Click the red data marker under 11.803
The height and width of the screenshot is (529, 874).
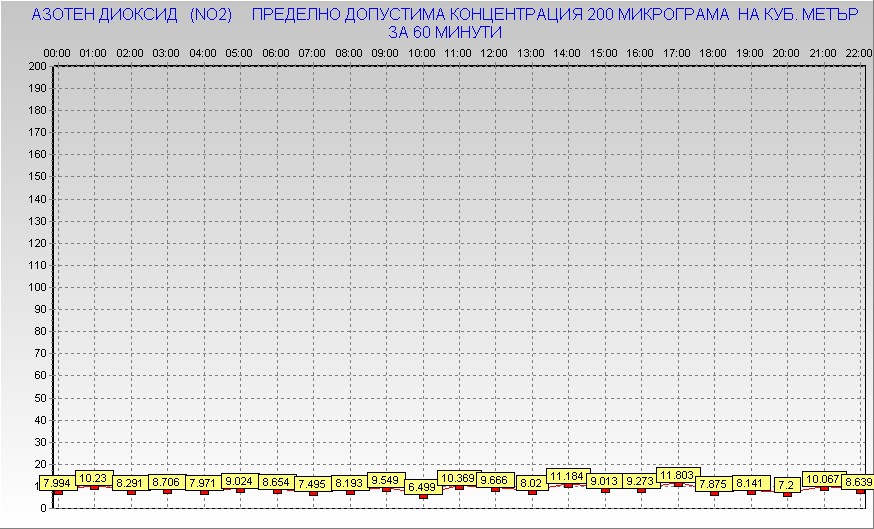678,484
